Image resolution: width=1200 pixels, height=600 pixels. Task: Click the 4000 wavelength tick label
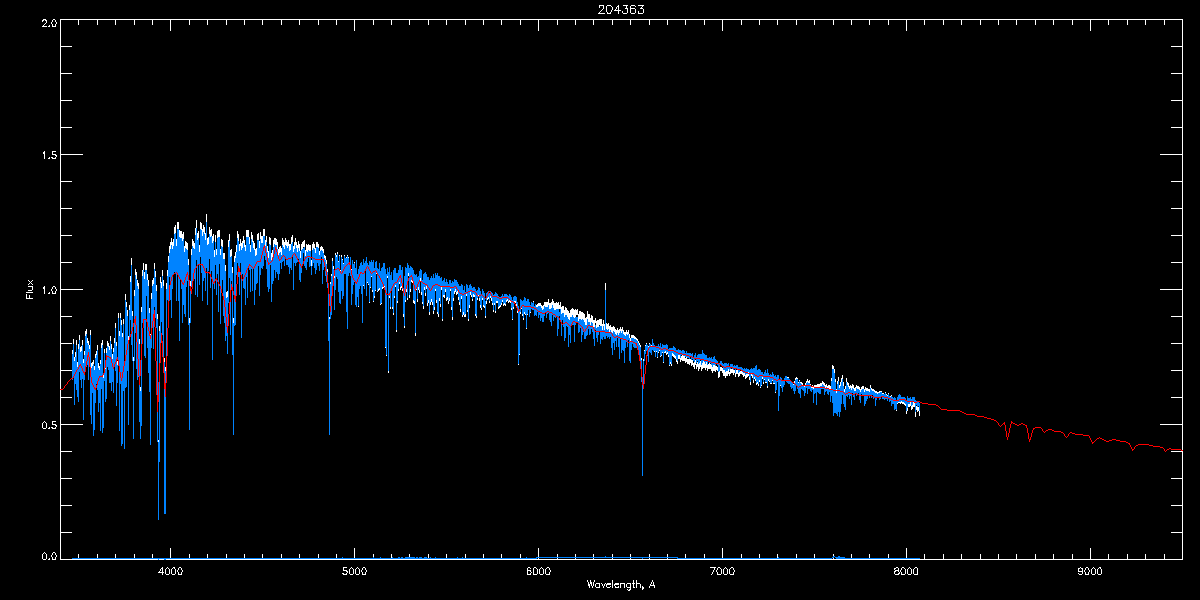(x=171, y=572)
